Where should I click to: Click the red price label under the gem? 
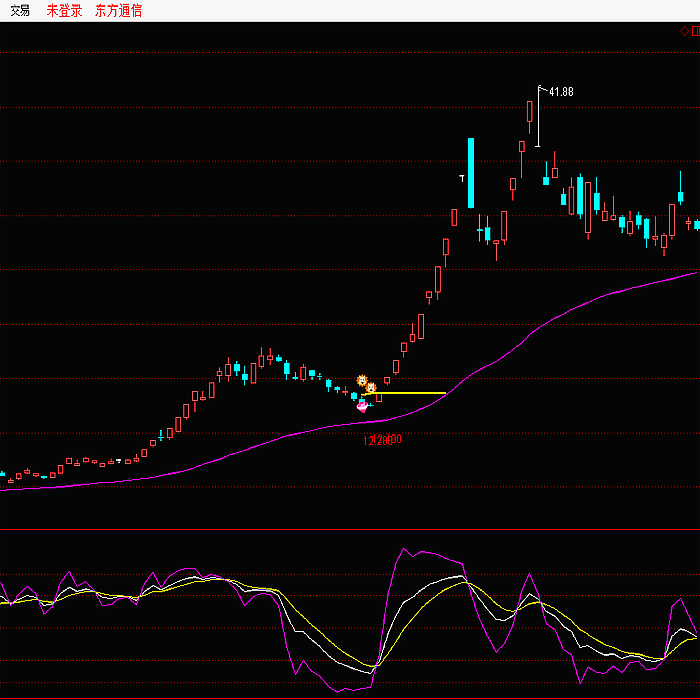tap(382, 440)
